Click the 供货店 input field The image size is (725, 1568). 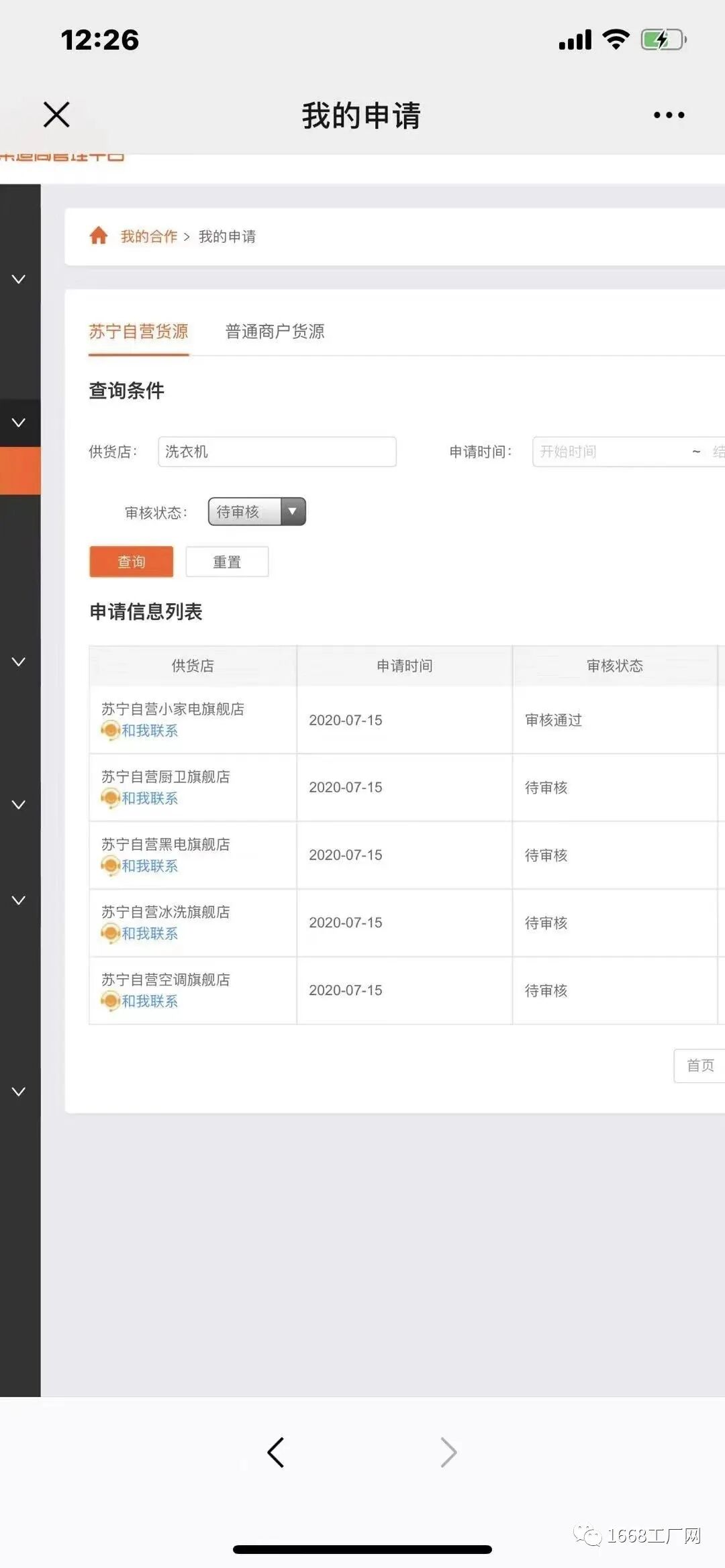click(x=277, y=452)
